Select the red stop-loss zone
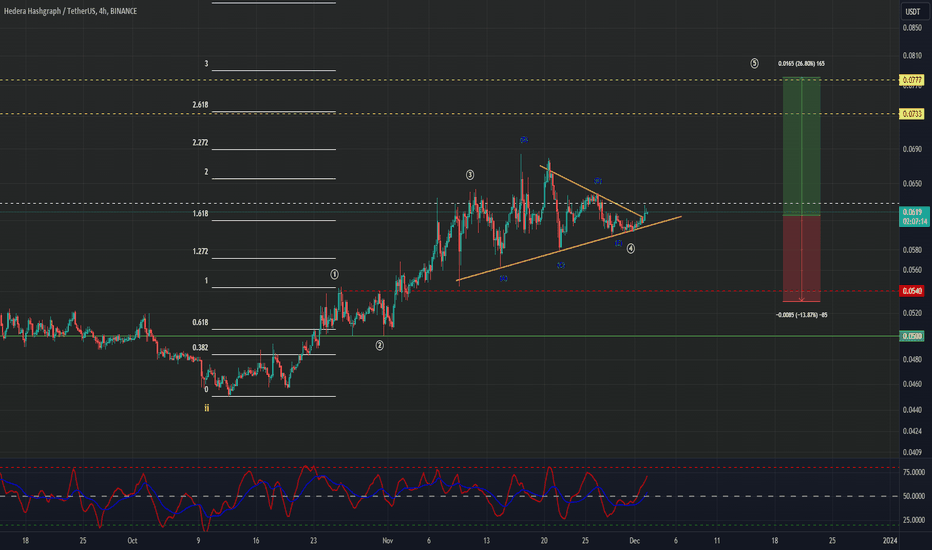 (x=801, y=259)
